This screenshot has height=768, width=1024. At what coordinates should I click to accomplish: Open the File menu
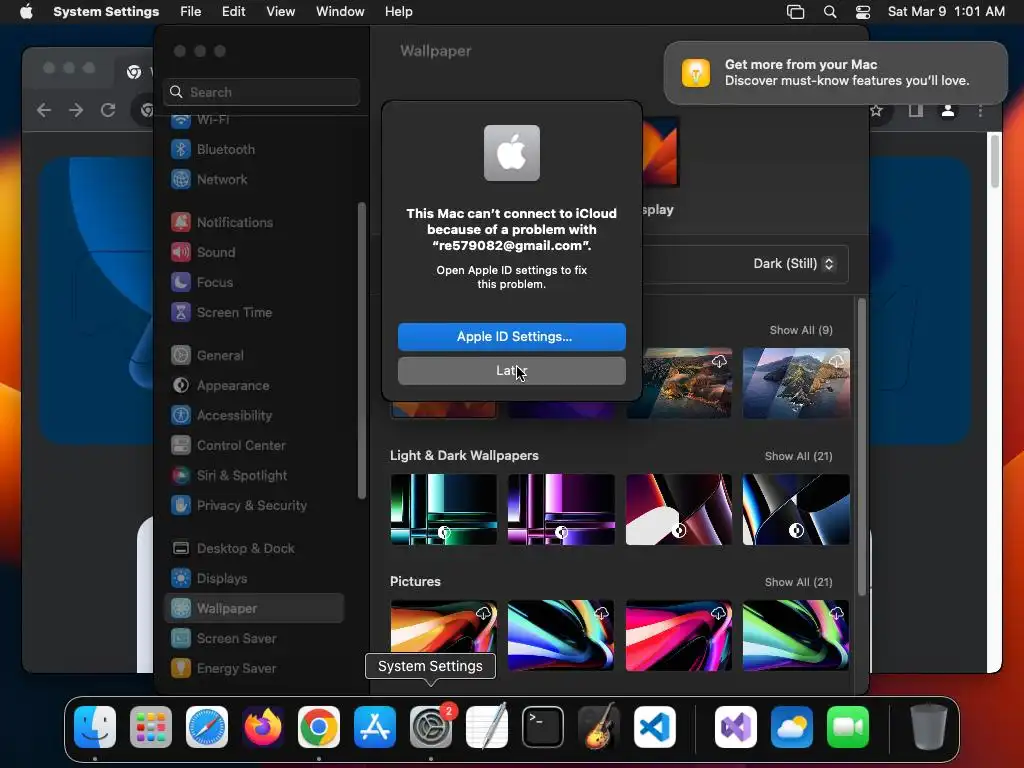[x=191, y=12]
